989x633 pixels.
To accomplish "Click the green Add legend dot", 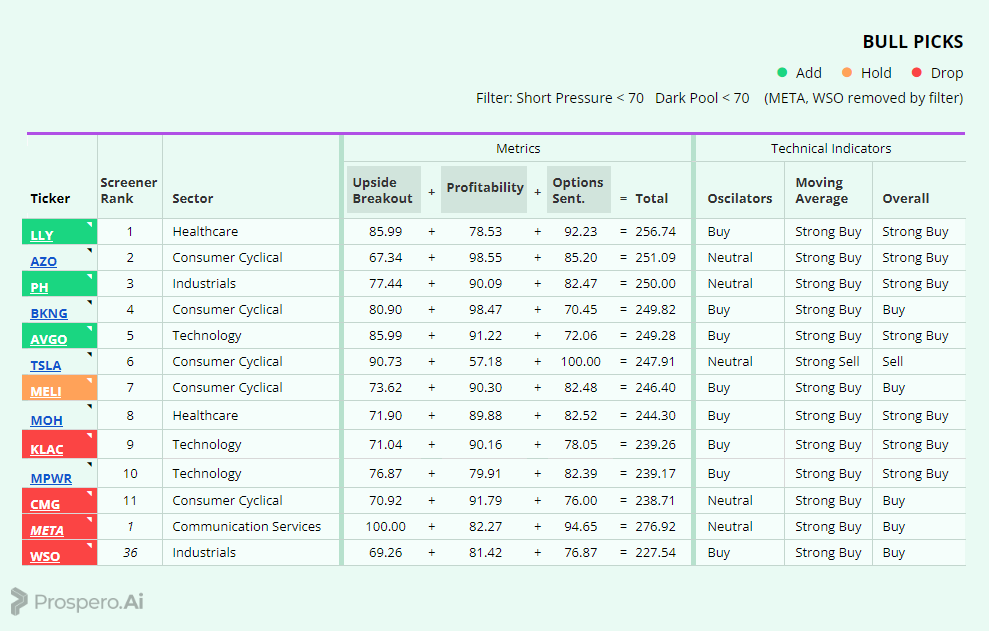I will point(782,73).
